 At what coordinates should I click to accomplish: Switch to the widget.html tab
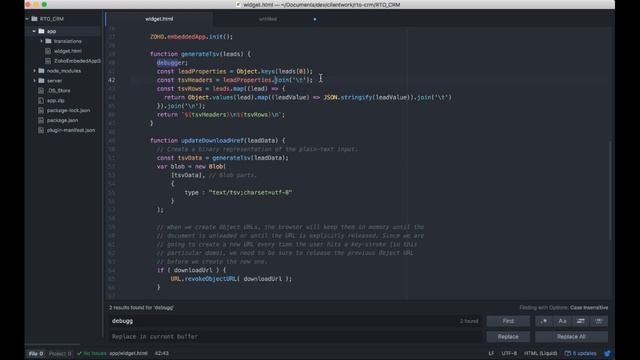[x=159, y=19]
